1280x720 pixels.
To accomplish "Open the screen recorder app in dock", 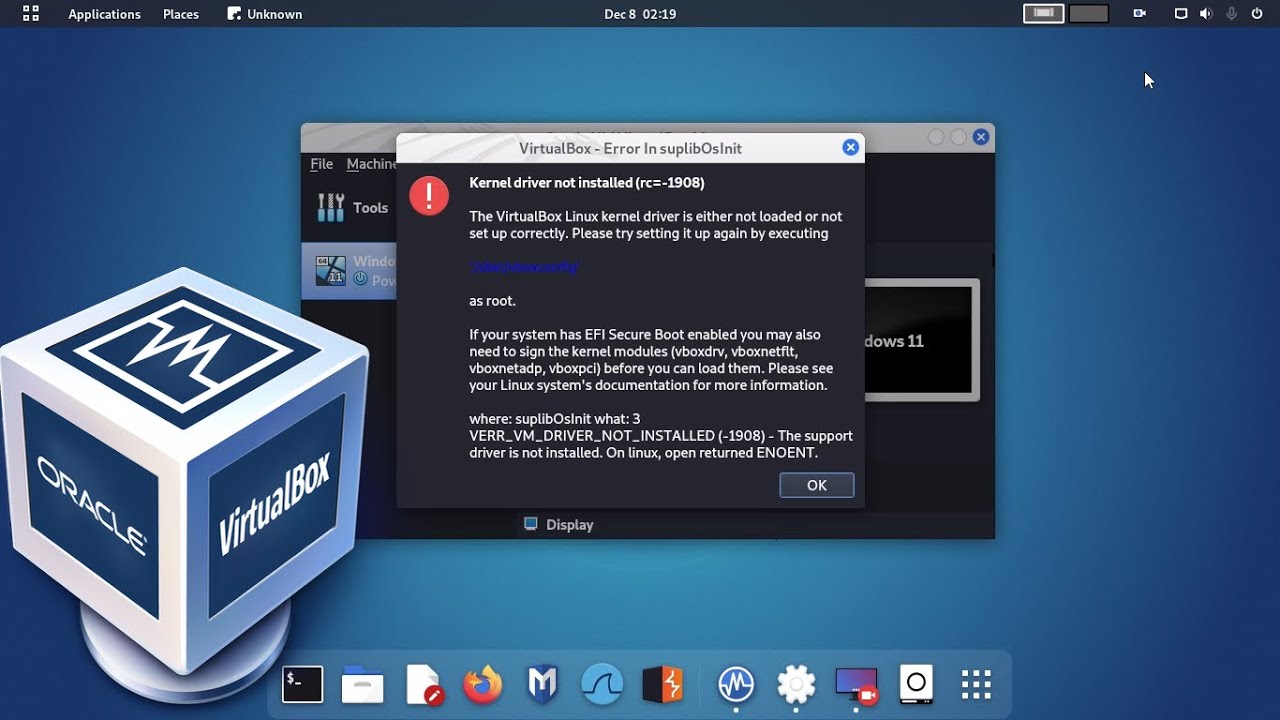I will coord(856,685).
